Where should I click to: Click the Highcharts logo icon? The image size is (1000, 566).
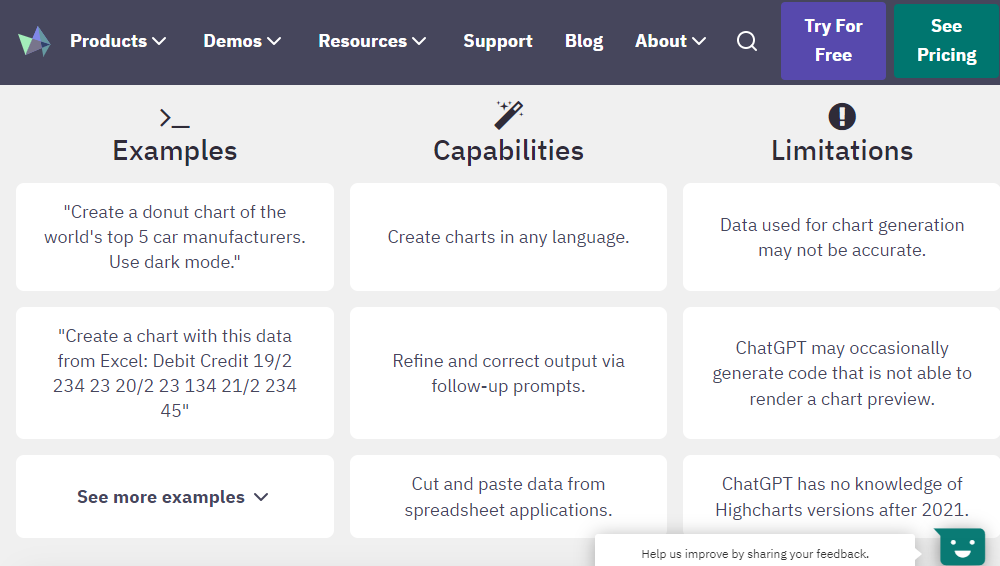pos(34,41)
